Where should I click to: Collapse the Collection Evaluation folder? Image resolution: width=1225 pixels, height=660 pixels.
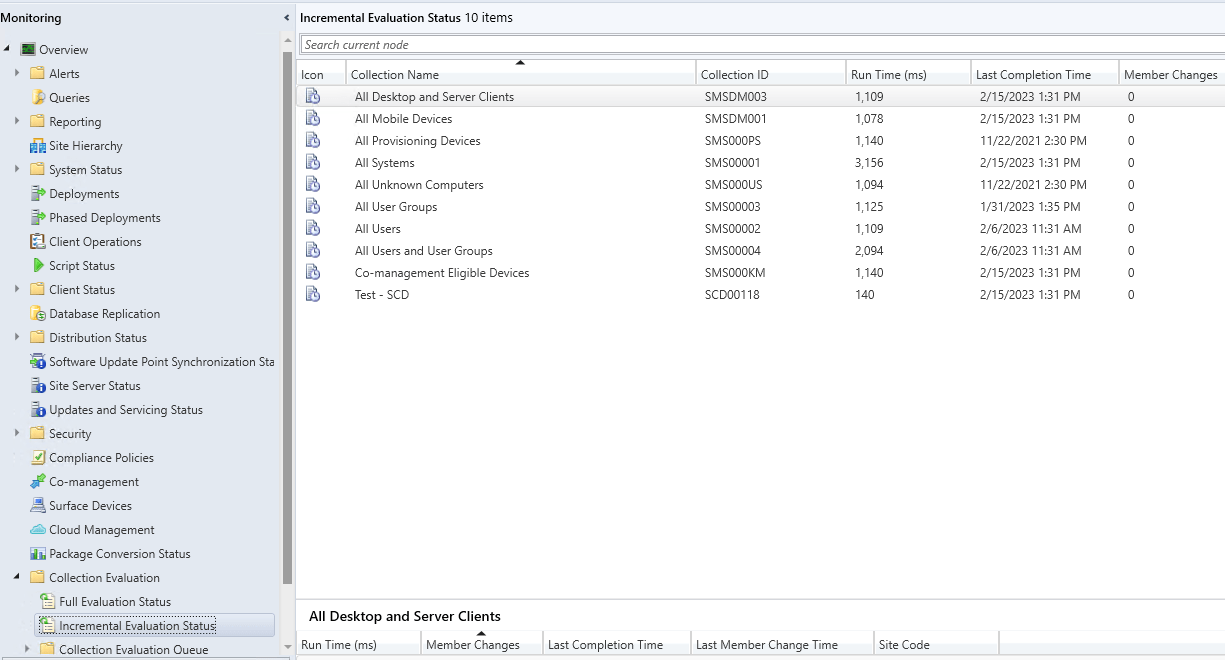(x=17, y=577)
